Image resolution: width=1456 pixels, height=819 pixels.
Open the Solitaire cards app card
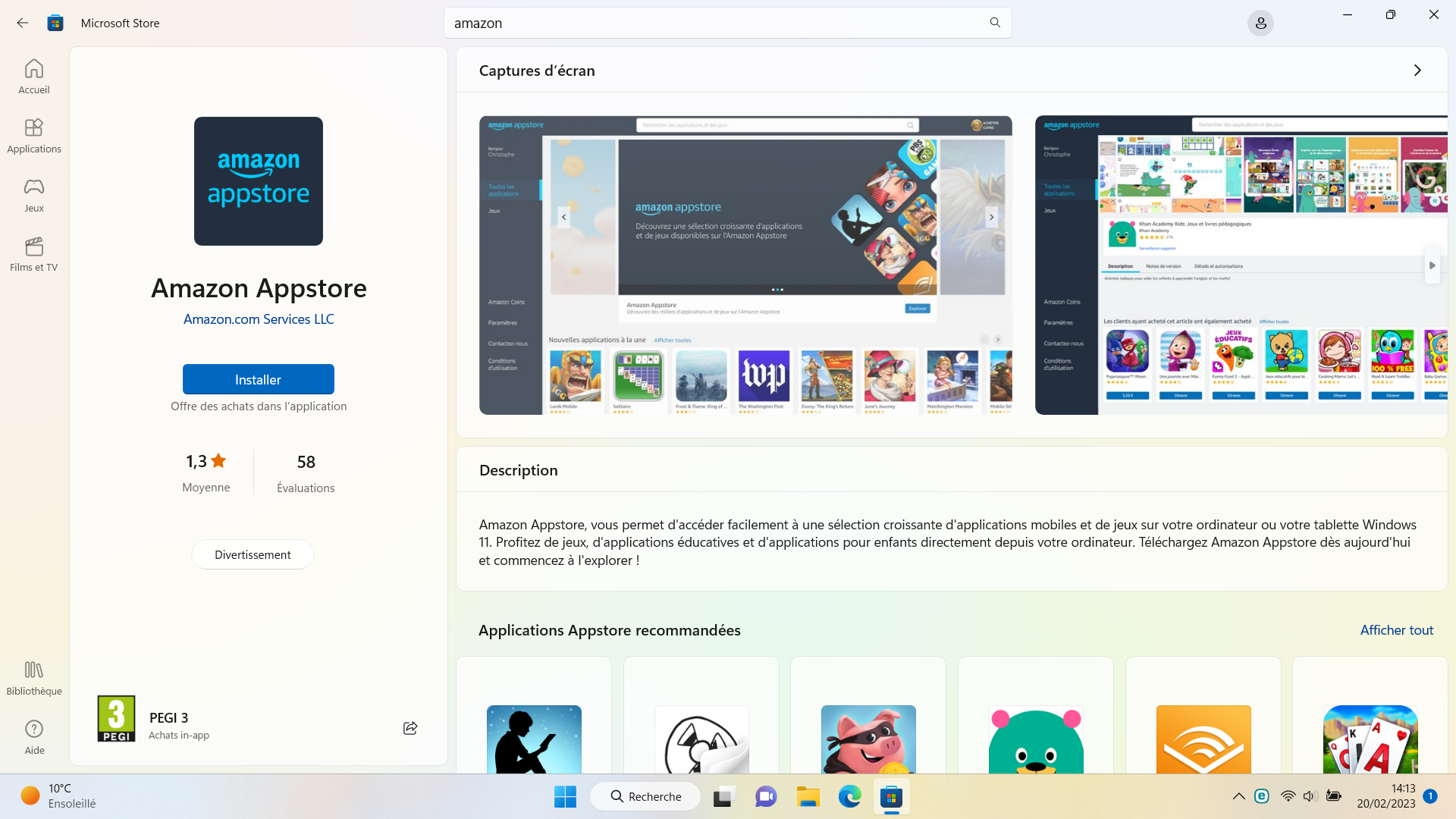tap(1370, 716)
